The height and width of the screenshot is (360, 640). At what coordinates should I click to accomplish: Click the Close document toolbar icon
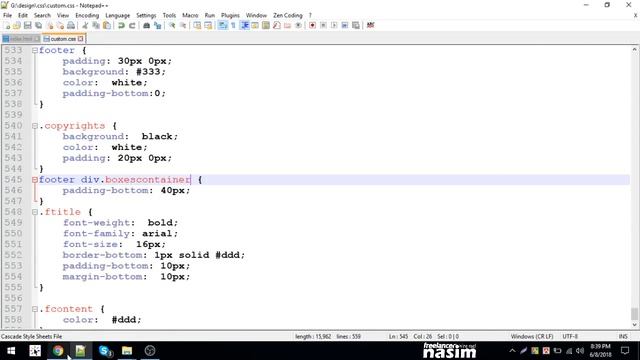pos(49,25)
